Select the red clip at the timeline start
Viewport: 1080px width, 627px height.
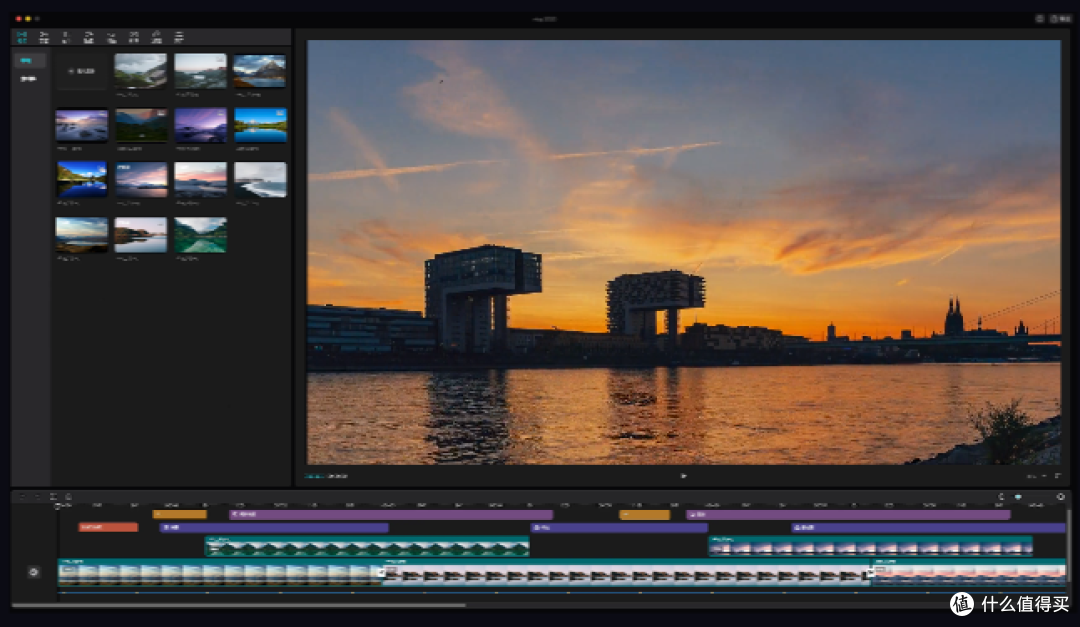(108, 528)
